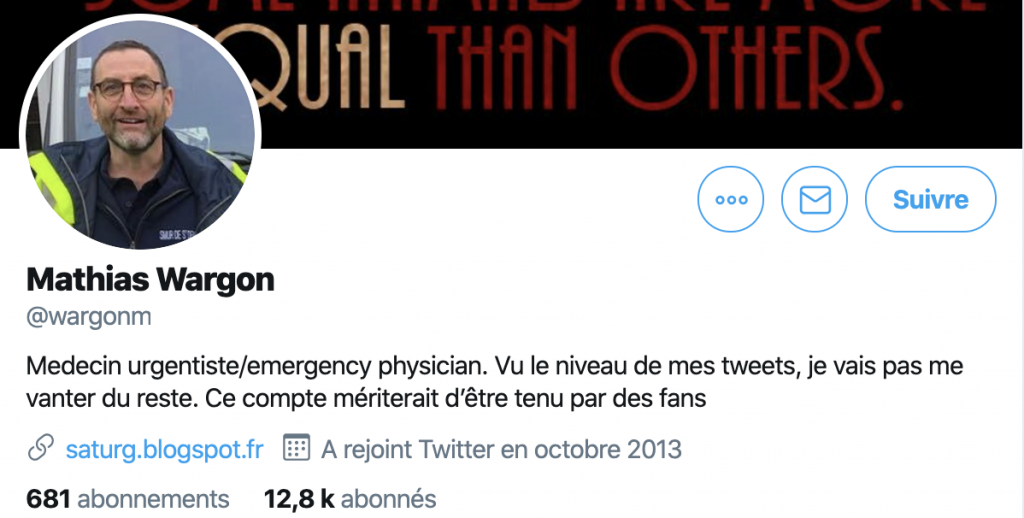Click the envelope message icon

click(814, 199)
